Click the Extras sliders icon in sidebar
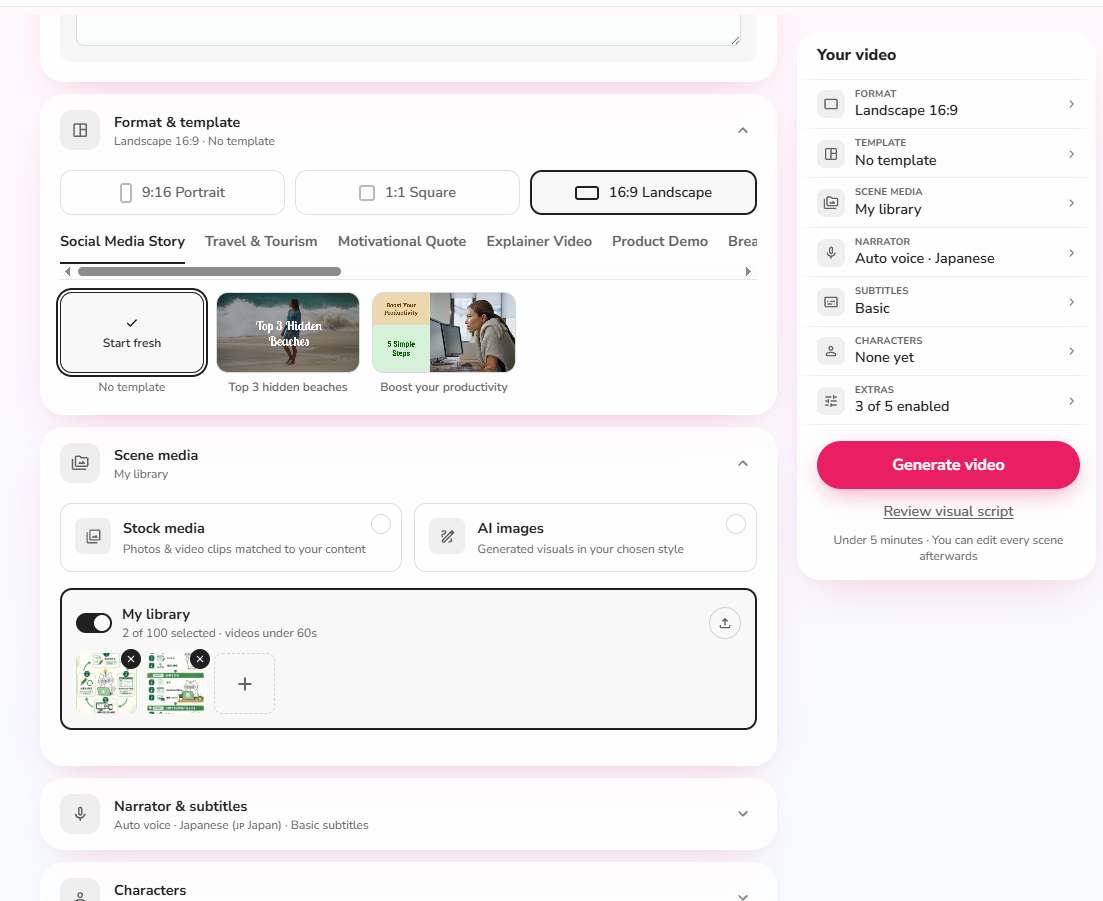 831,401
